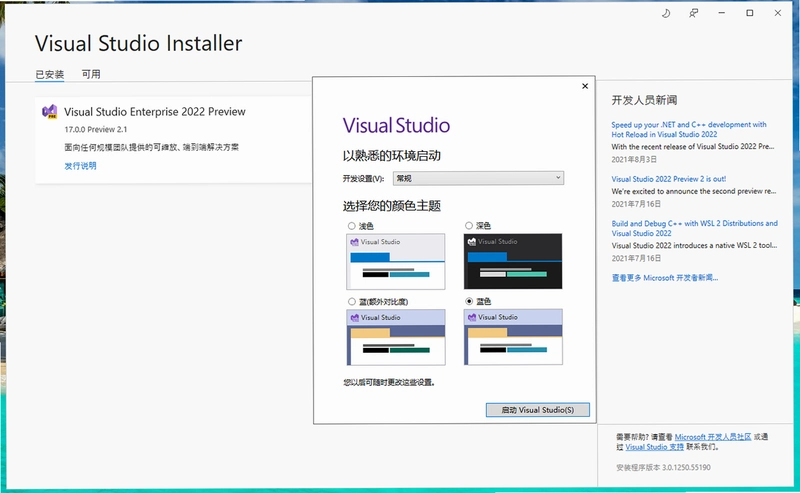The image size is (800, 493).
Task: Click the light theme preview thumbnail
Action: point(395,261)
